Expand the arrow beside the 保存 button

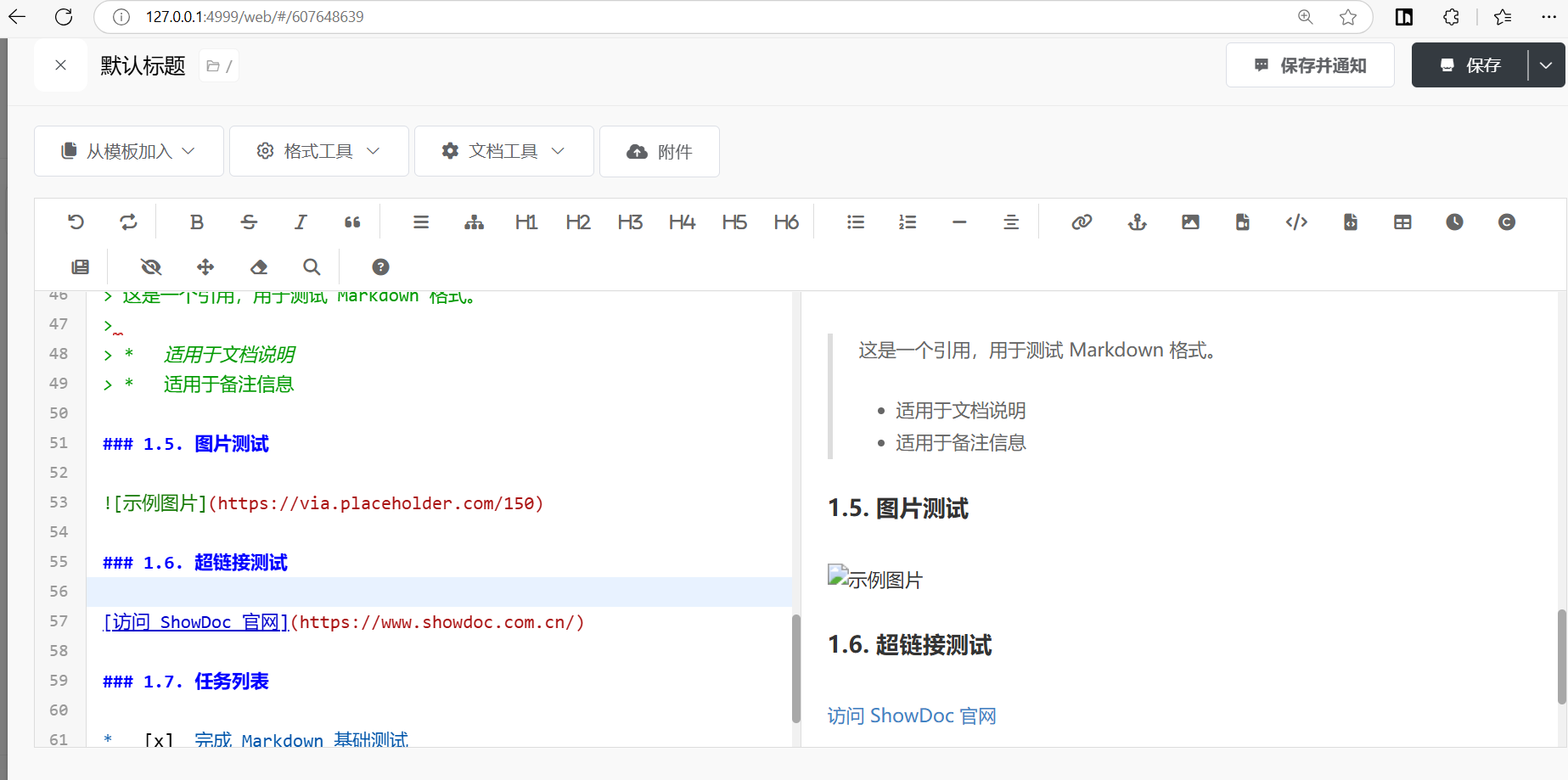[1546, 65]
